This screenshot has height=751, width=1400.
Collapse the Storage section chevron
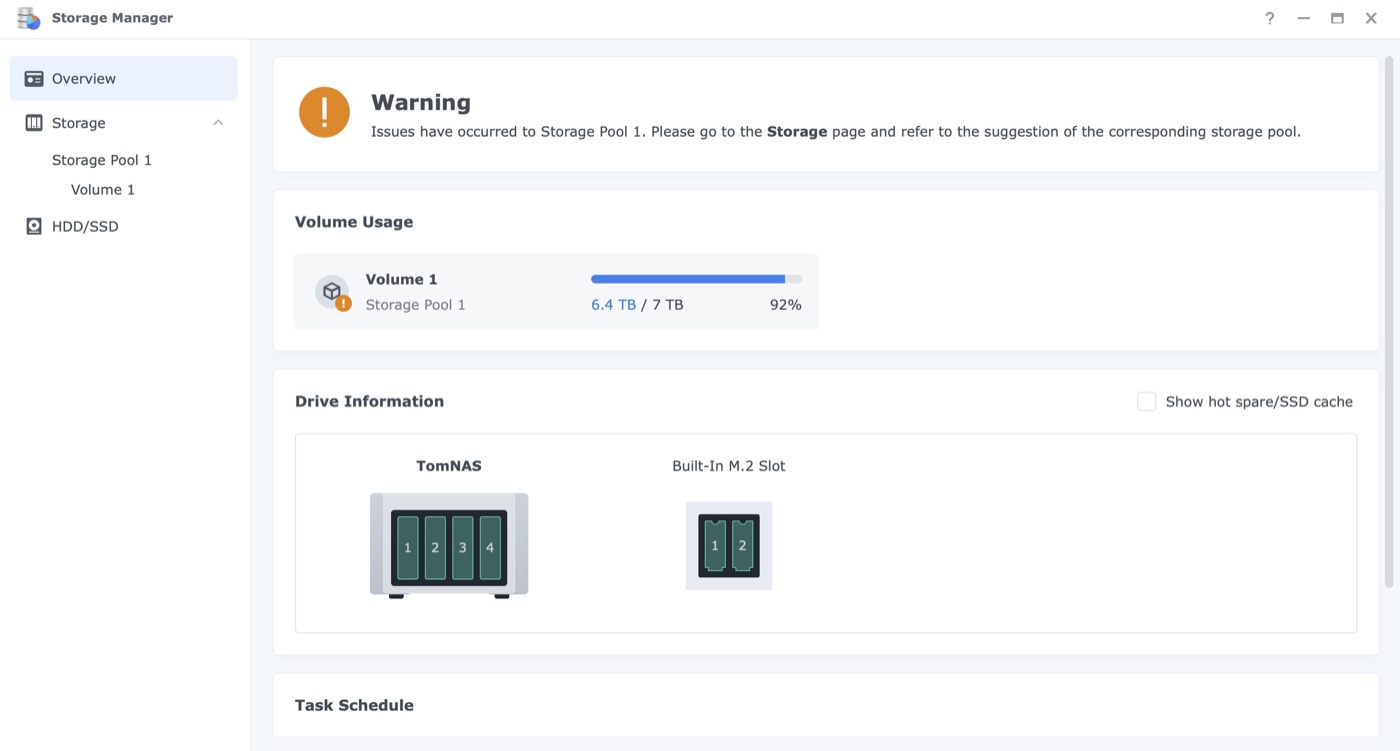point(218,123)
